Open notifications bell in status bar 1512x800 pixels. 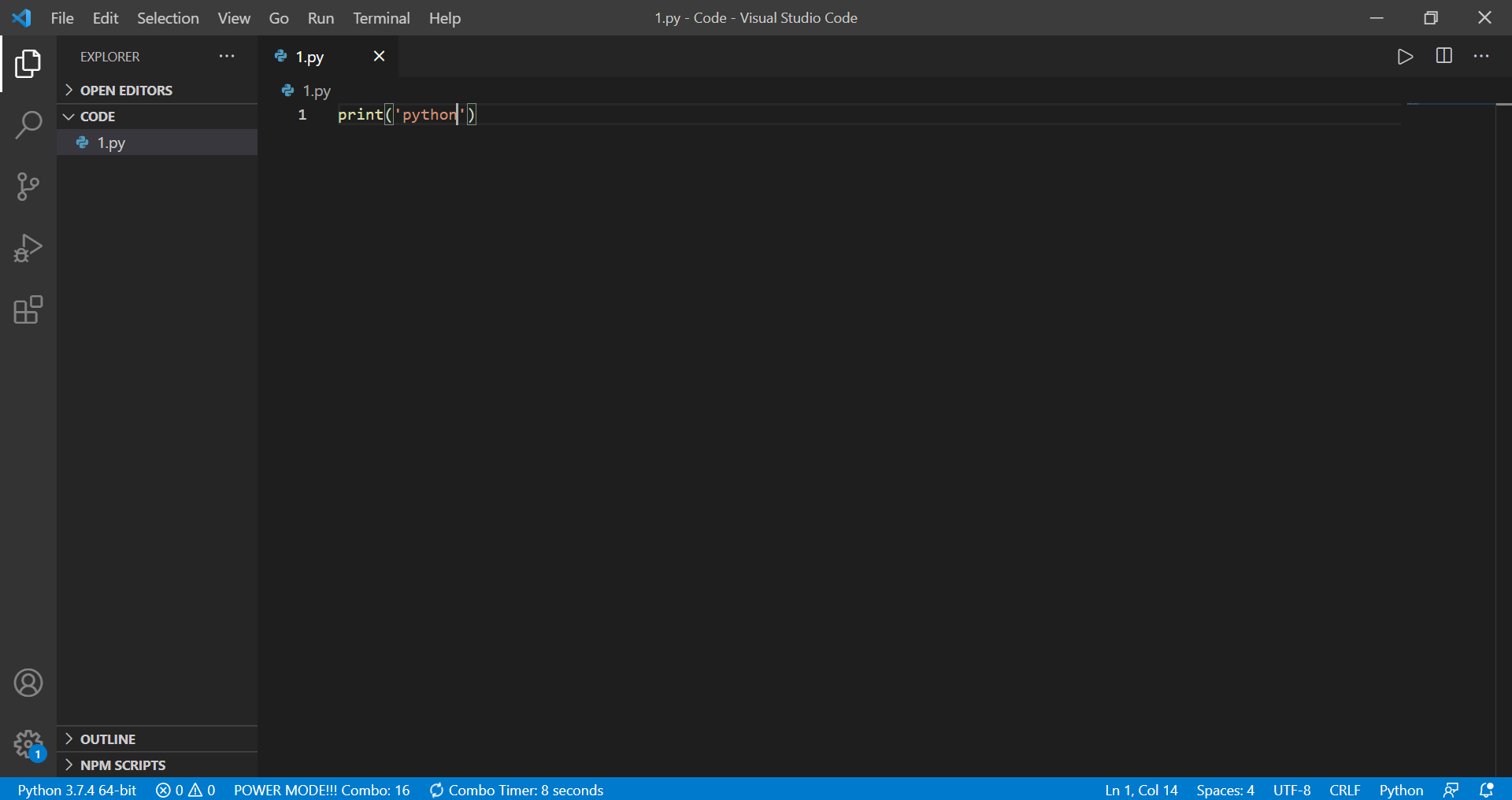click(x=1487, y=790)
